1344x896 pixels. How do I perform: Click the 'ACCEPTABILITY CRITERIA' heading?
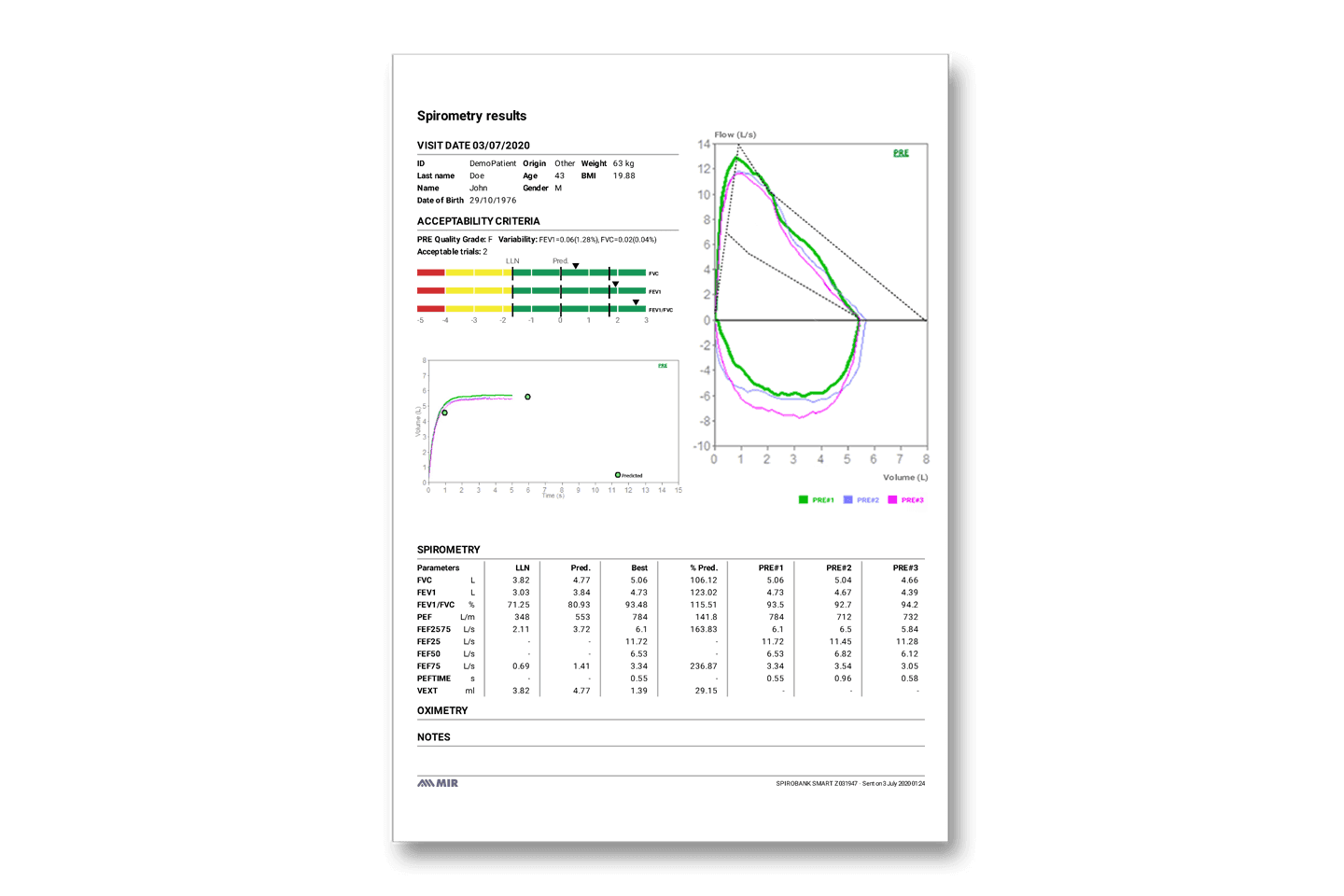(x=478, y=221)
